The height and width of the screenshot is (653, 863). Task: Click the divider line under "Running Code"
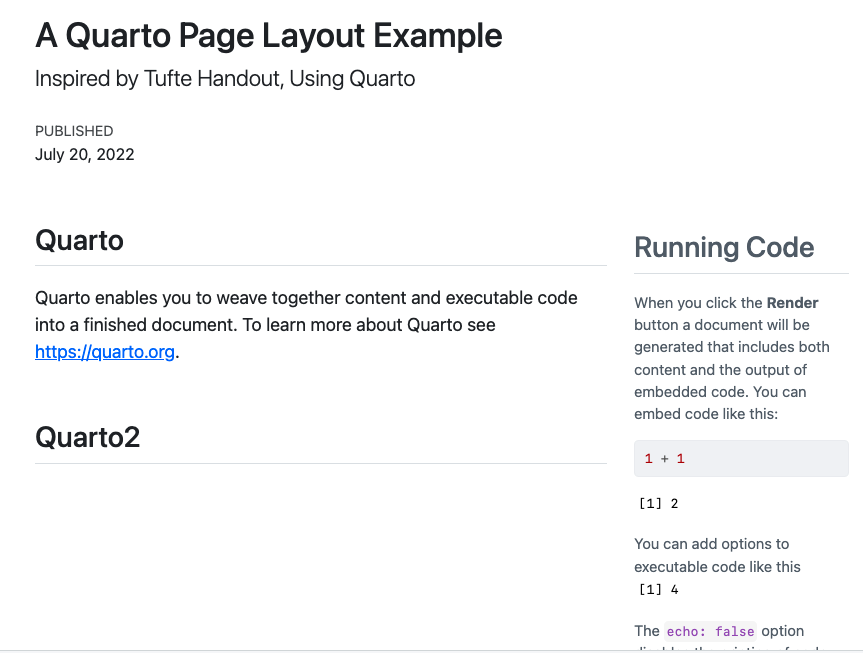740,273
